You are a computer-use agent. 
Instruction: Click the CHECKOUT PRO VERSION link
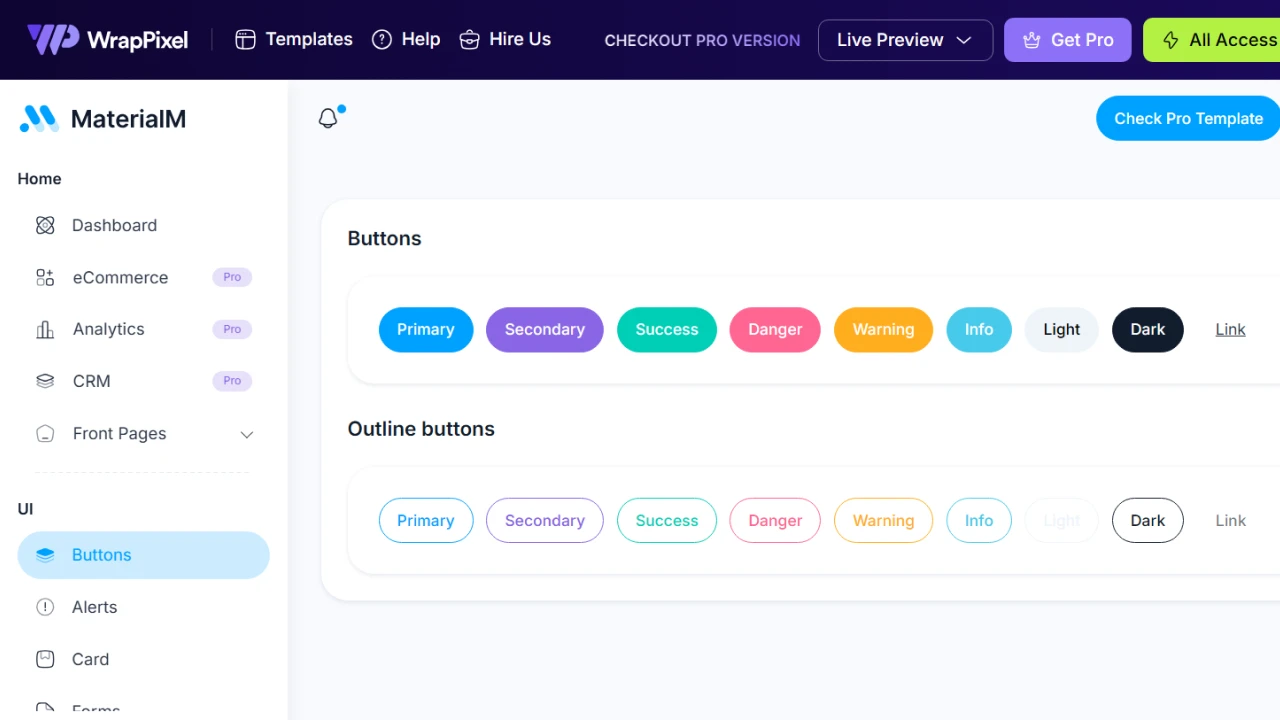(x=702, y=40)
